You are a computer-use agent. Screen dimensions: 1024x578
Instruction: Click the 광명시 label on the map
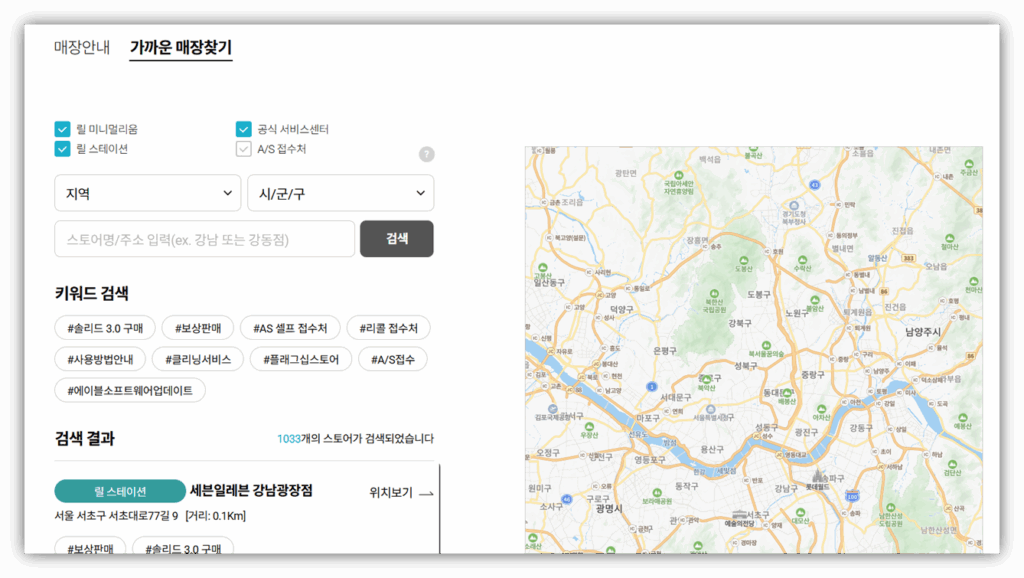point(609,508)
